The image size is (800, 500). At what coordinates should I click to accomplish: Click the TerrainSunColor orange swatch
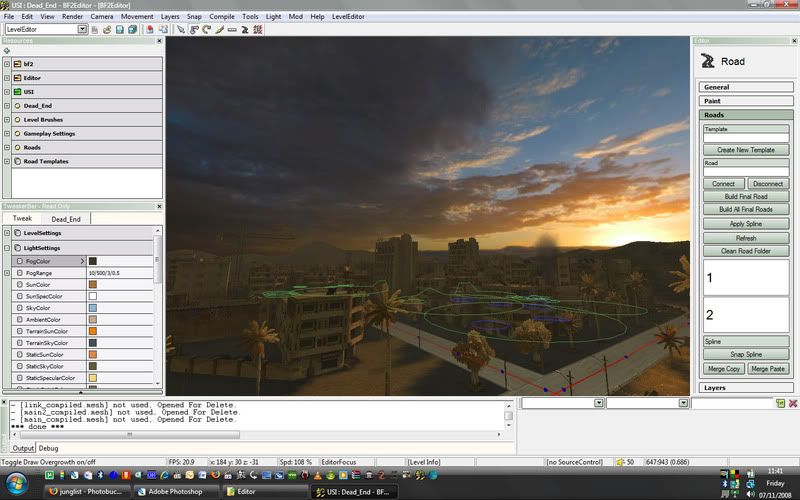(x=93, y=331)
